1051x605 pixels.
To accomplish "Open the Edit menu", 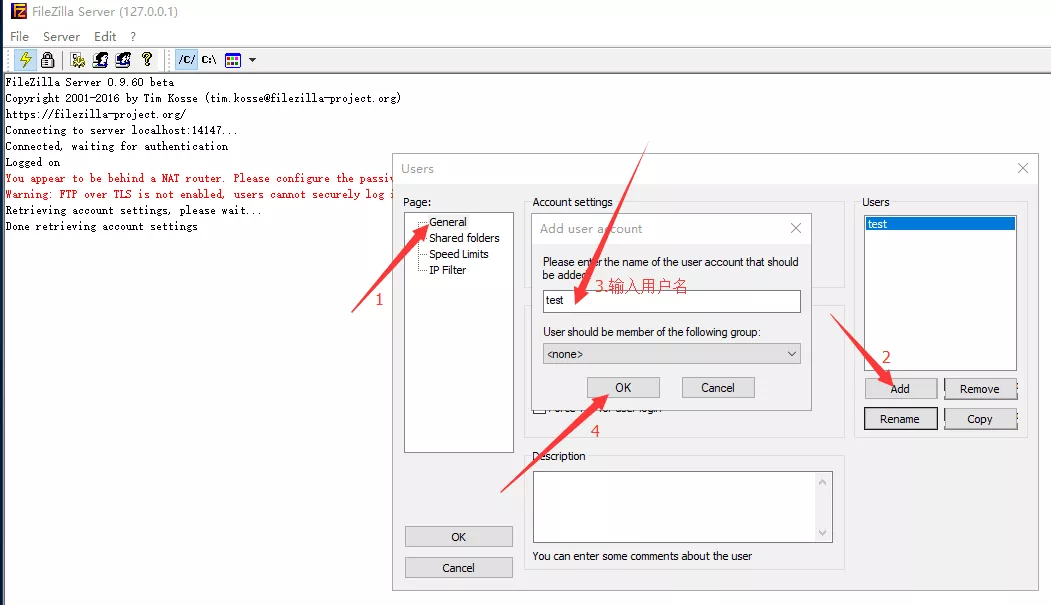I will coord(105,36).
